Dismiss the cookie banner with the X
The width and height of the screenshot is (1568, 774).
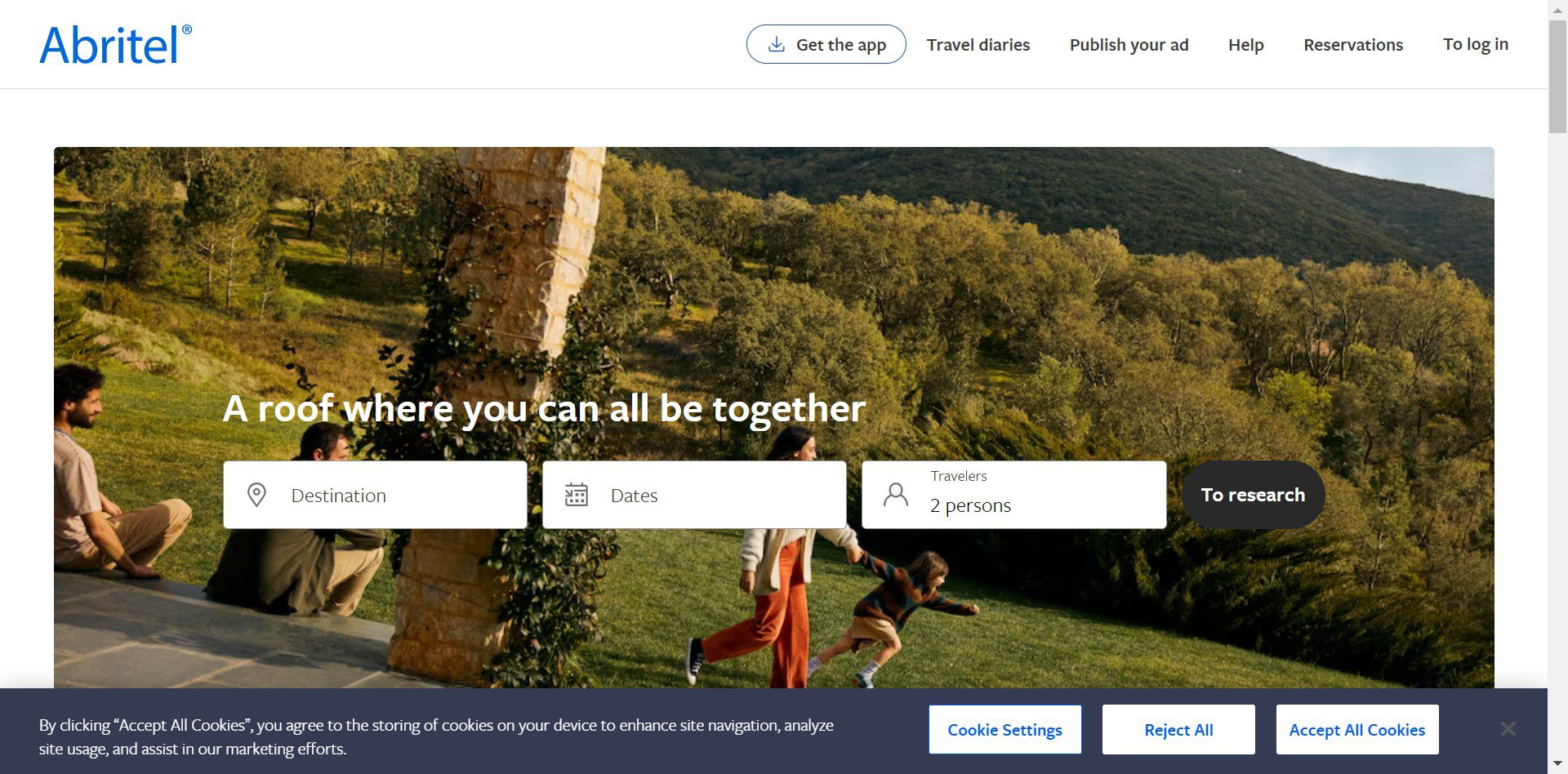[1508, 728]
